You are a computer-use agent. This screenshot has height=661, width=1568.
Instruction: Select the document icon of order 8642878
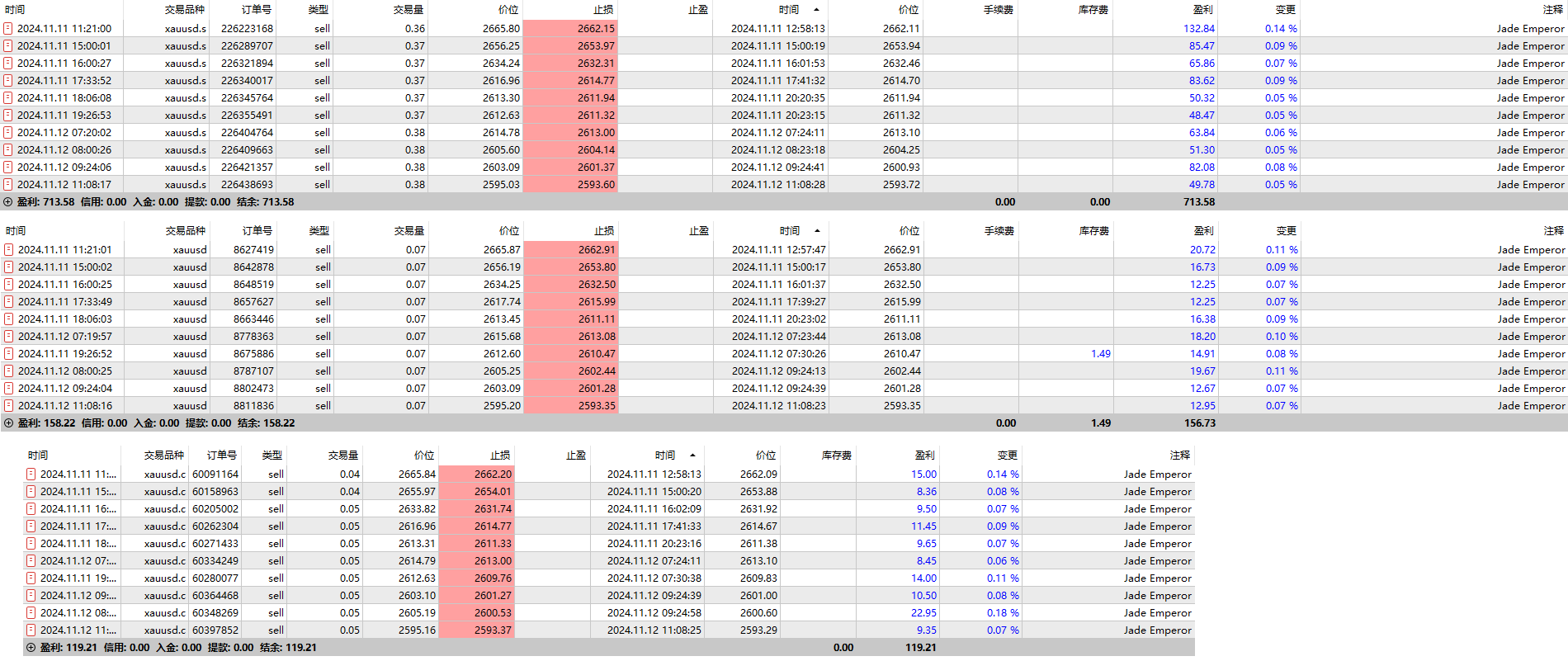pyautogui.click(x=9, y=267)
